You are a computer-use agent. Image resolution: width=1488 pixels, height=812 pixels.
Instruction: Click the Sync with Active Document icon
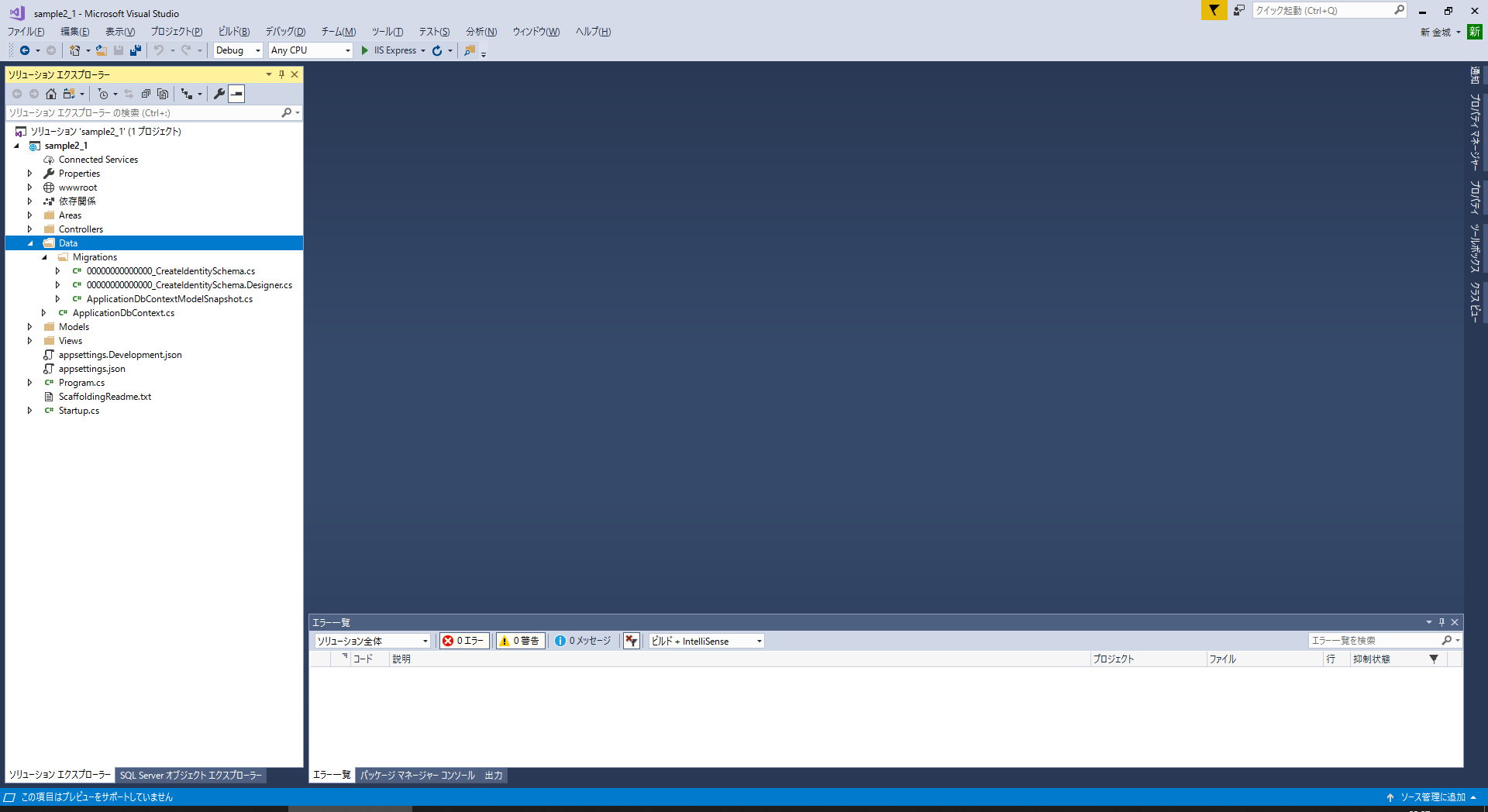(x=129, y=94)
